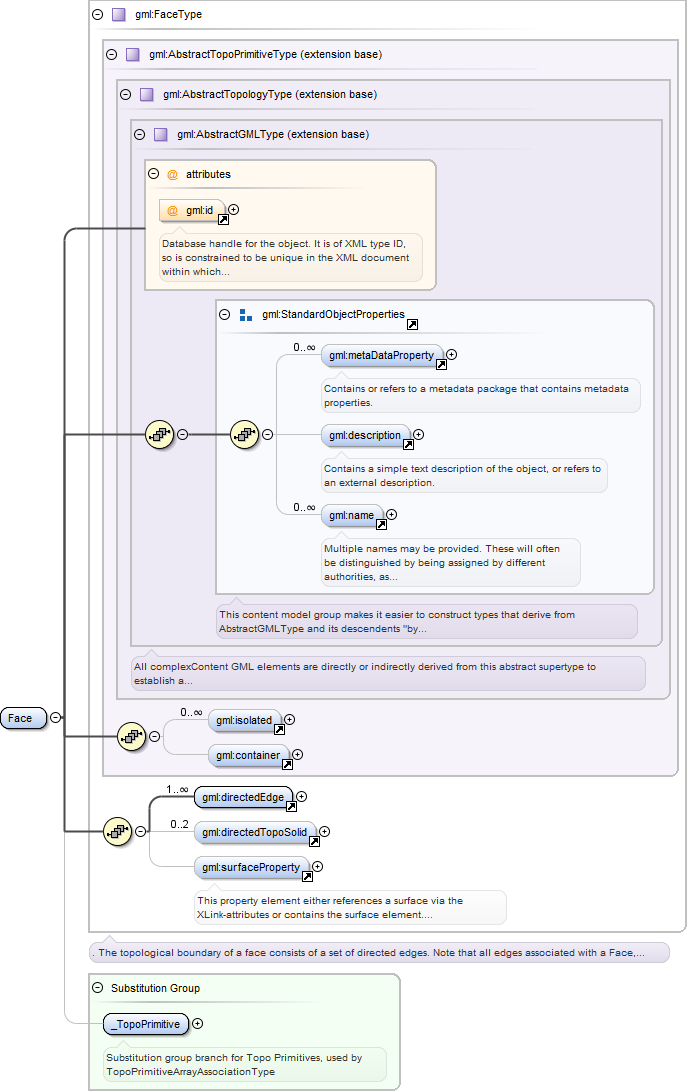This screenshot has height=1092, width=688.
Task: Select the gml:description element
Action: [366, 435]
